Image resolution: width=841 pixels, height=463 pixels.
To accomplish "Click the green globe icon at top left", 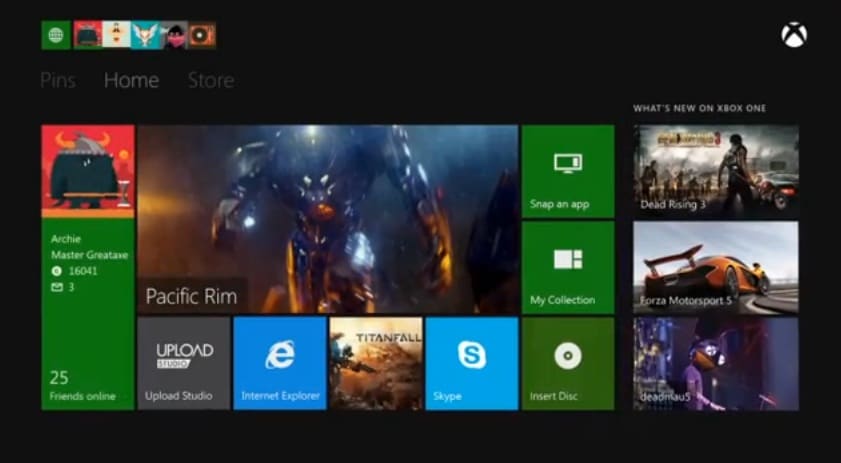I will (56, 35).
